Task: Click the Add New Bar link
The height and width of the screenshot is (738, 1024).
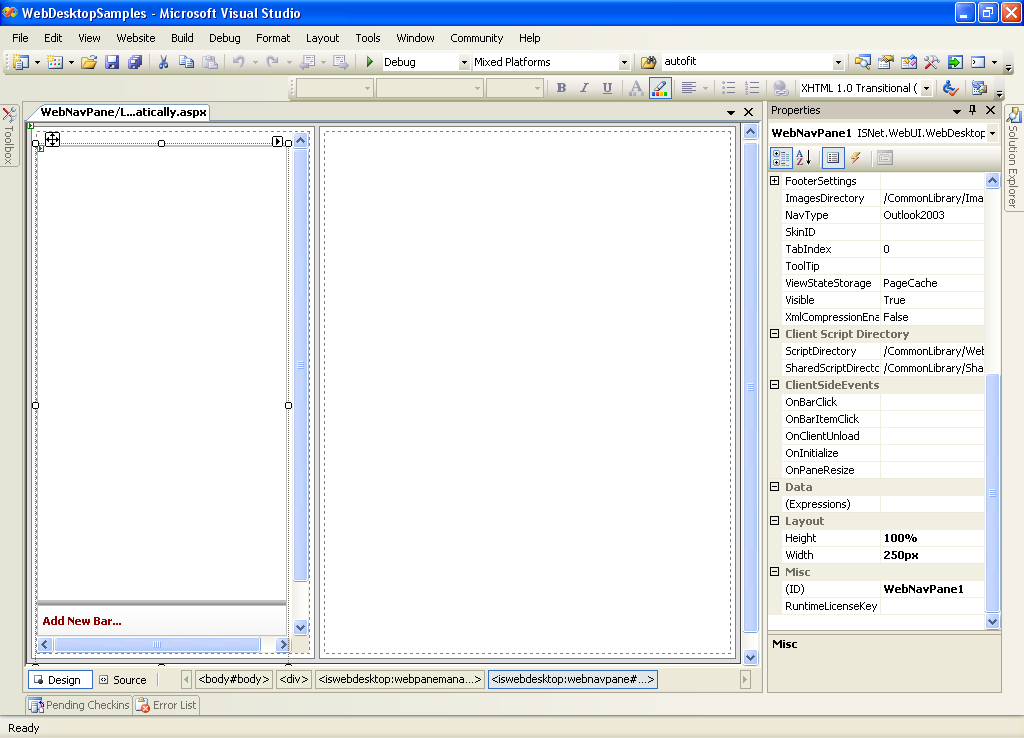Action: click(82, 621)
